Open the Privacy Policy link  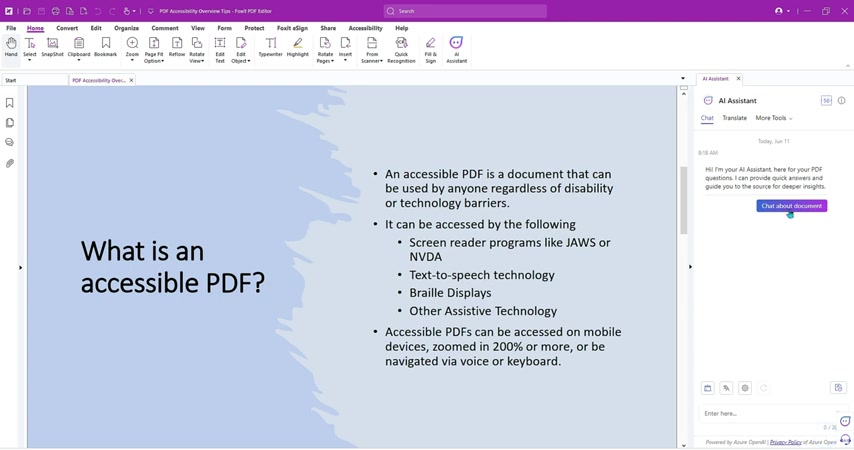(785, 442)
